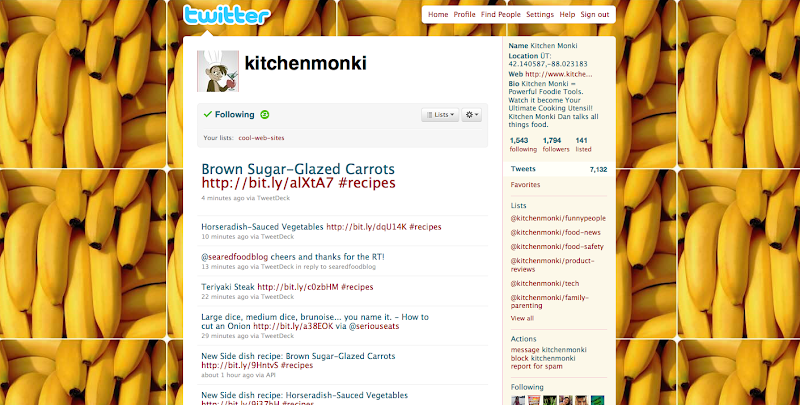Sign out from the top navigation

(x=594, y=14)
